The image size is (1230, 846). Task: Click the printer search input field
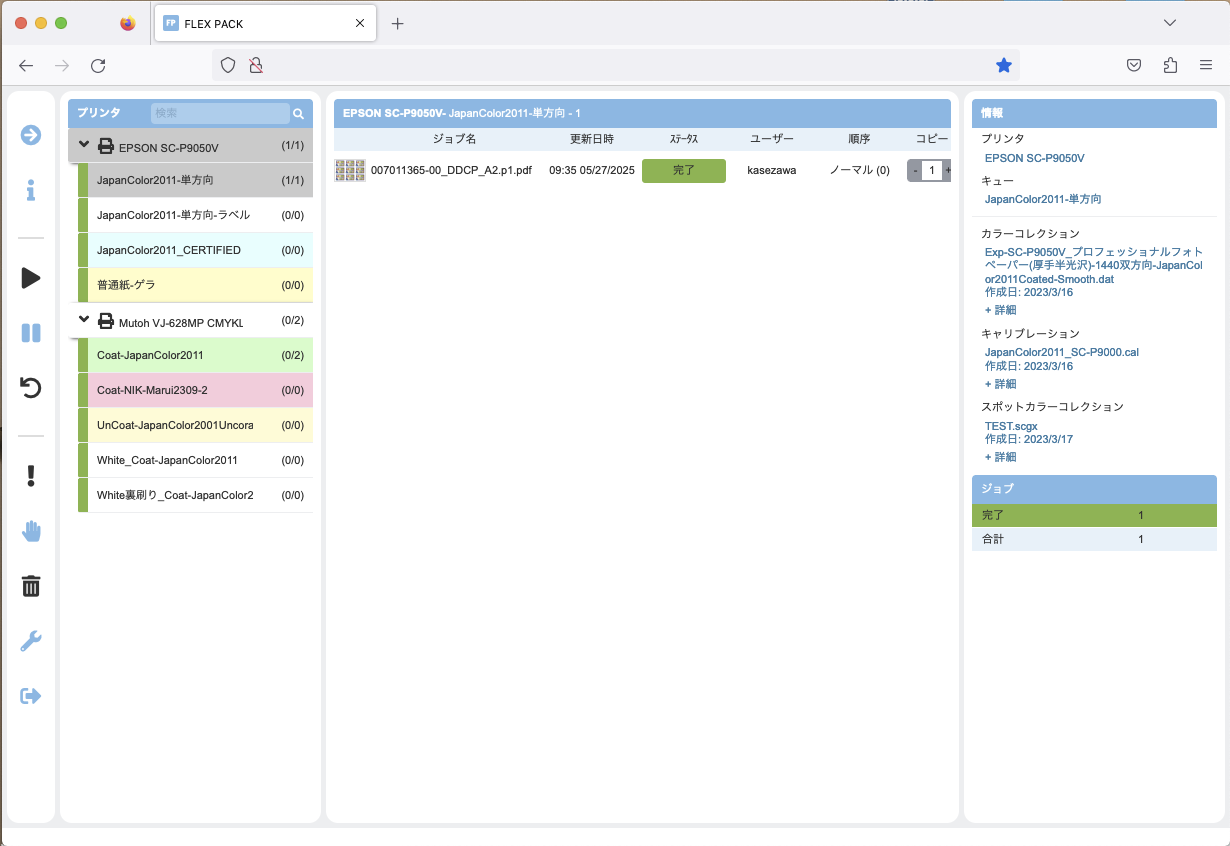220,113
